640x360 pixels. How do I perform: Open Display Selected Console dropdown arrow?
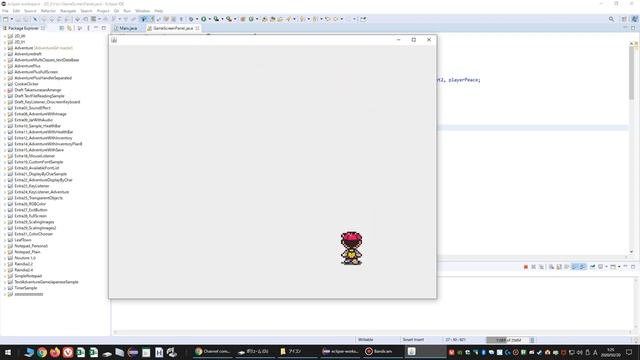[606, 267]
